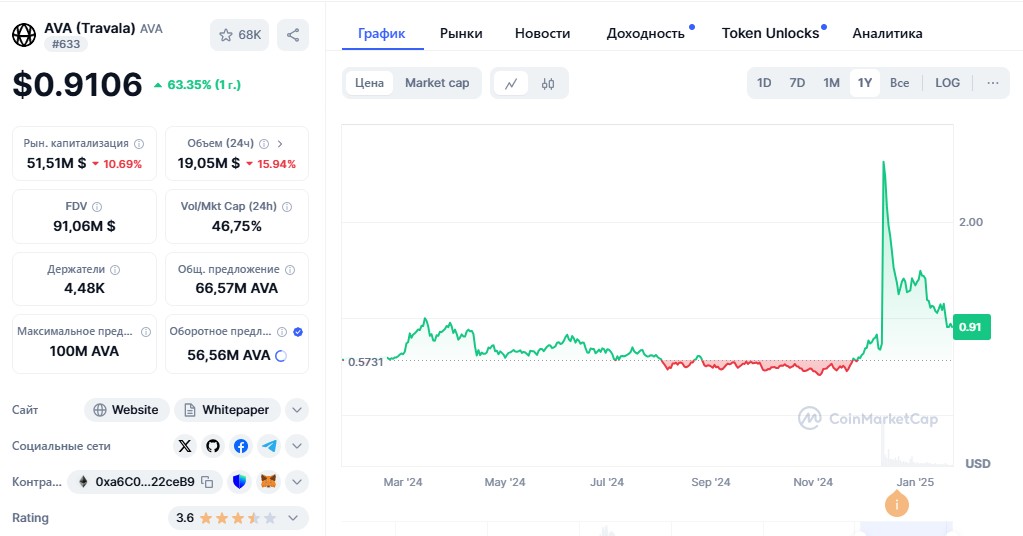Open the Token Unlocks tab

coord(770,33)
